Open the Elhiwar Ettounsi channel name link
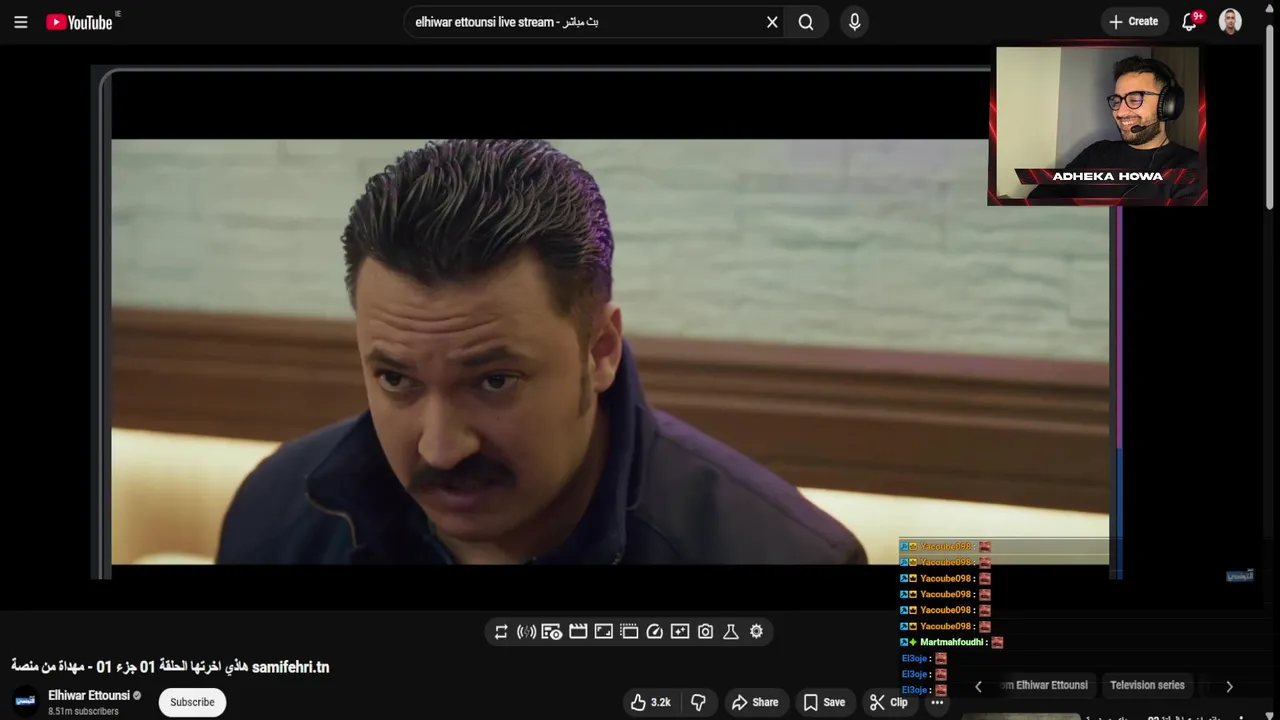This screenshot has width=1280, height=720. click(x=89, y=696)
